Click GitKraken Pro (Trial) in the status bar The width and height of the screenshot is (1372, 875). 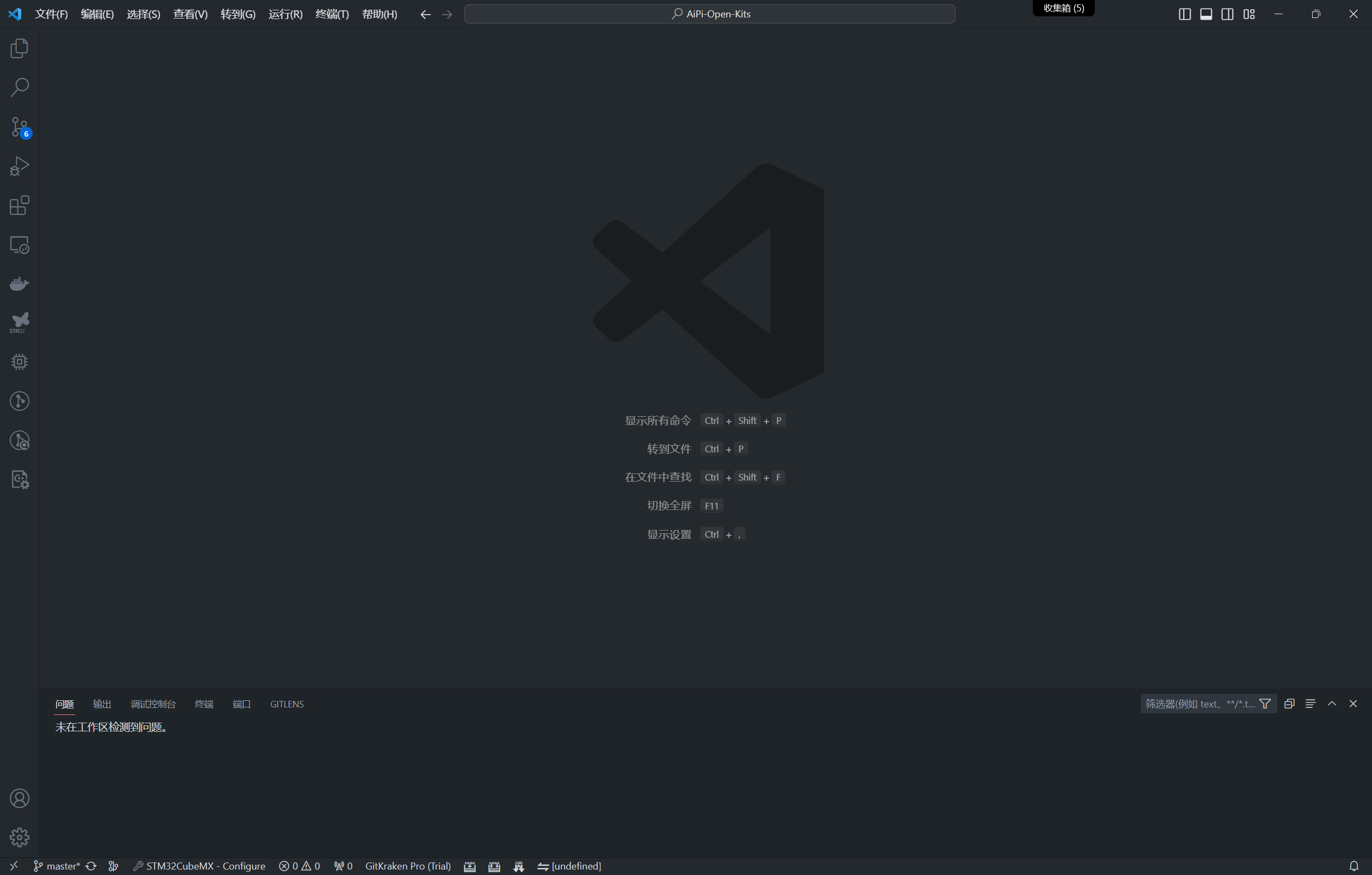click(408, 866)
